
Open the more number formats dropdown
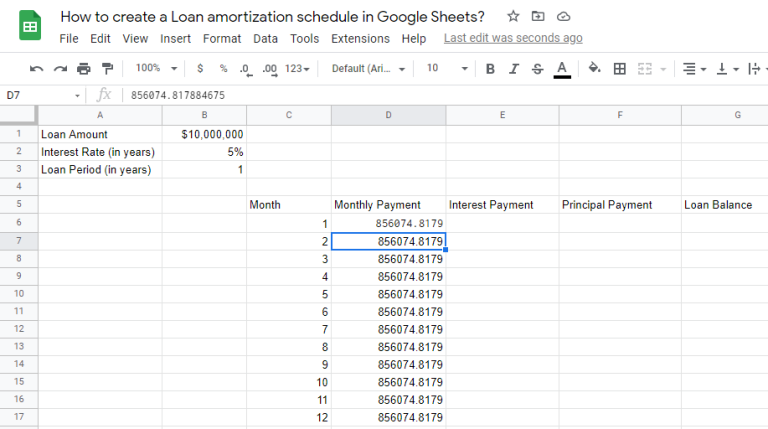click(297, 69)
